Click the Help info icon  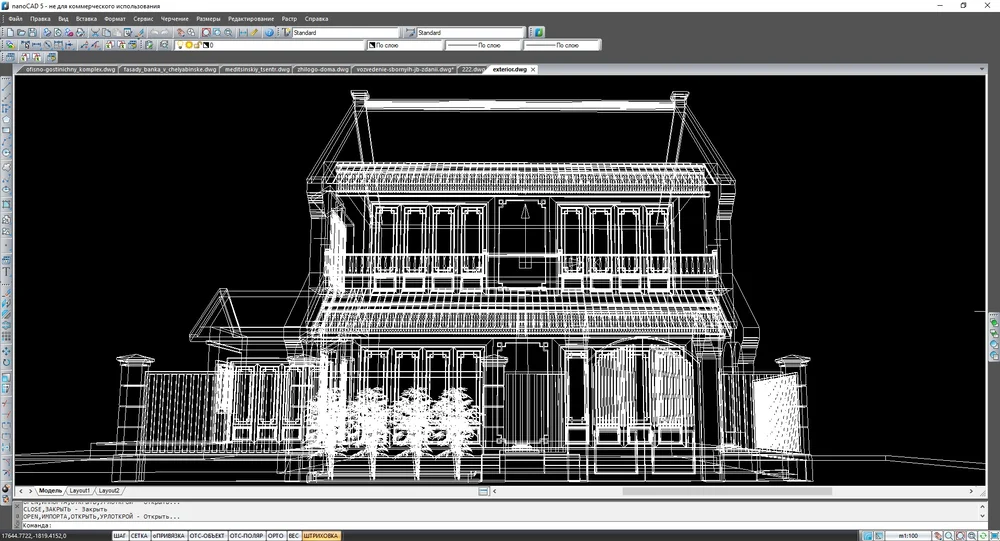(x=269, y=32)
